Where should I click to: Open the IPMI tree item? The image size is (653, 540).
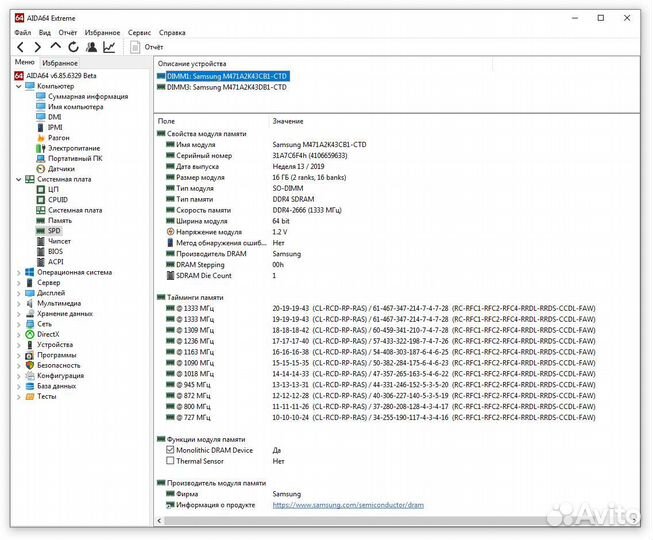click(55, 127)
